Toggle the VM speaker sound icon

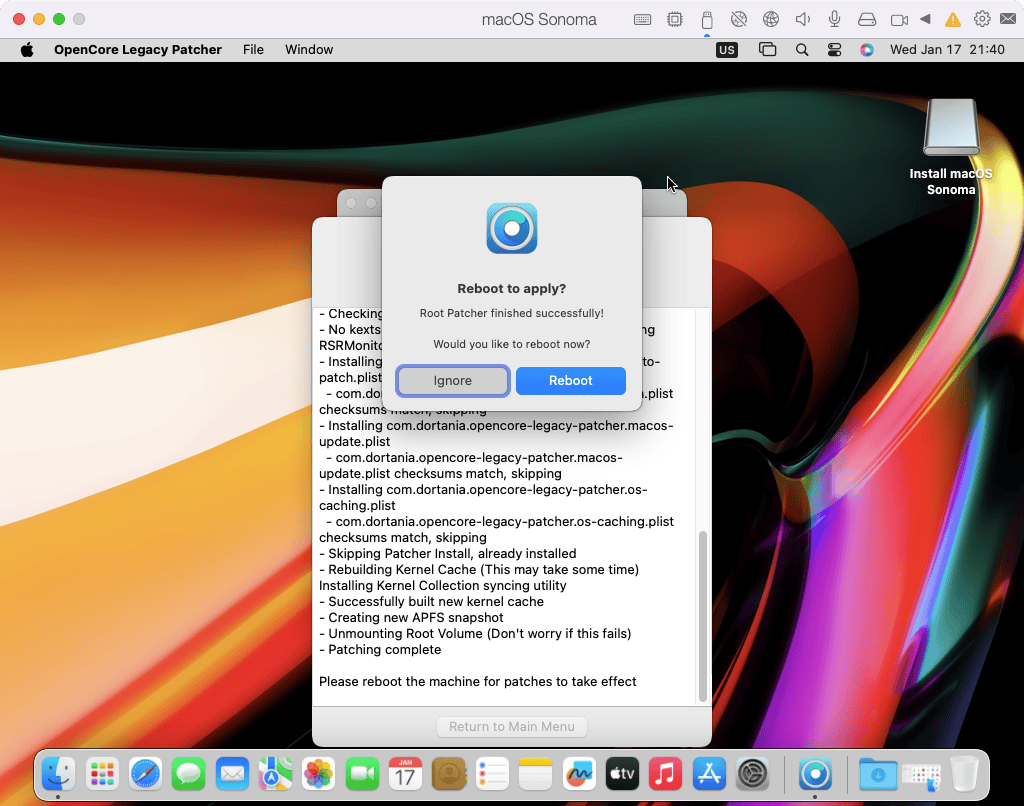click(802, 19)
